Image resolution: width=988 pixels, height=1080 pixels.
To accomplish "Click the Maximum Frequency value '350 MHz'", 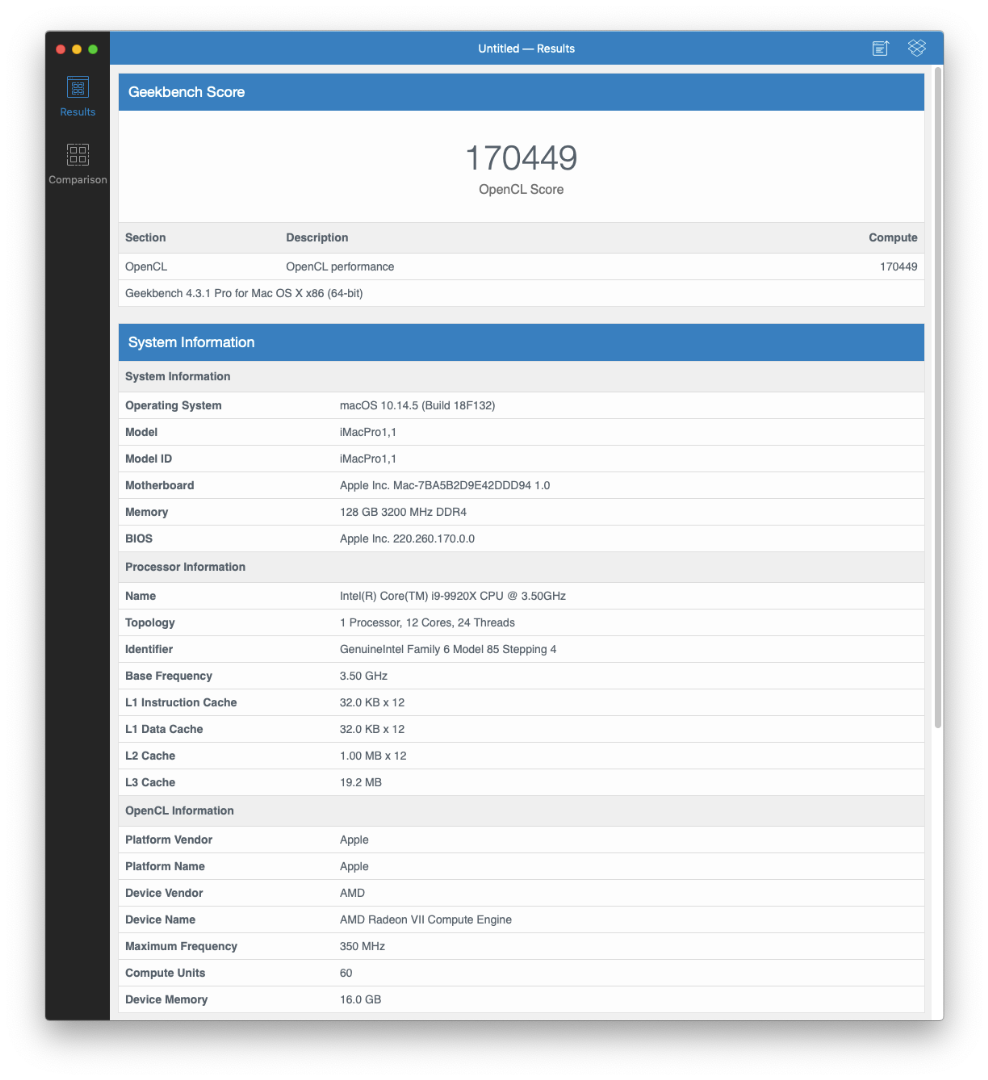I will [x=362, y=946].
